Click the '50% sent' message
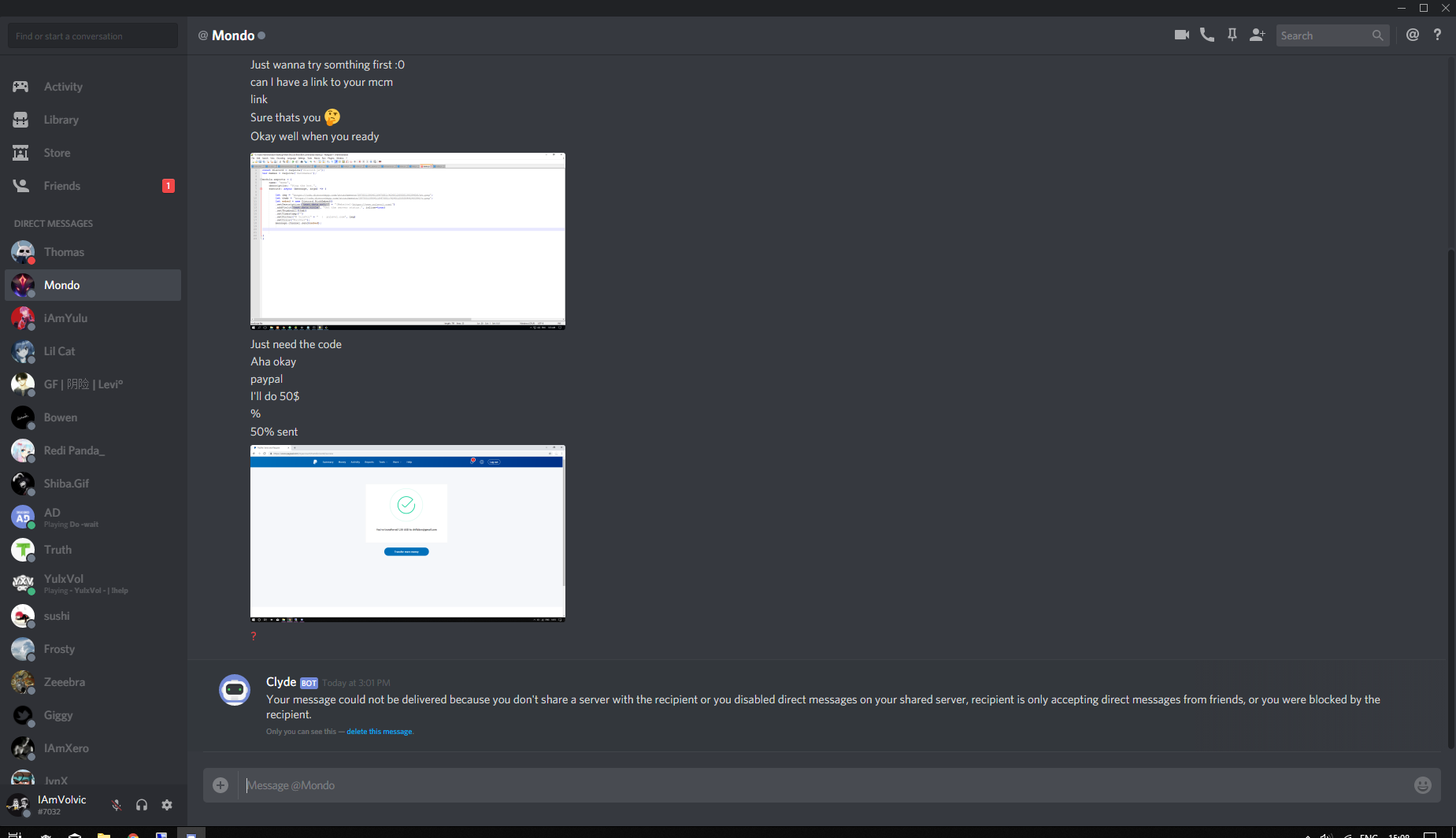The image size is (1456, 838). point(274,432)
